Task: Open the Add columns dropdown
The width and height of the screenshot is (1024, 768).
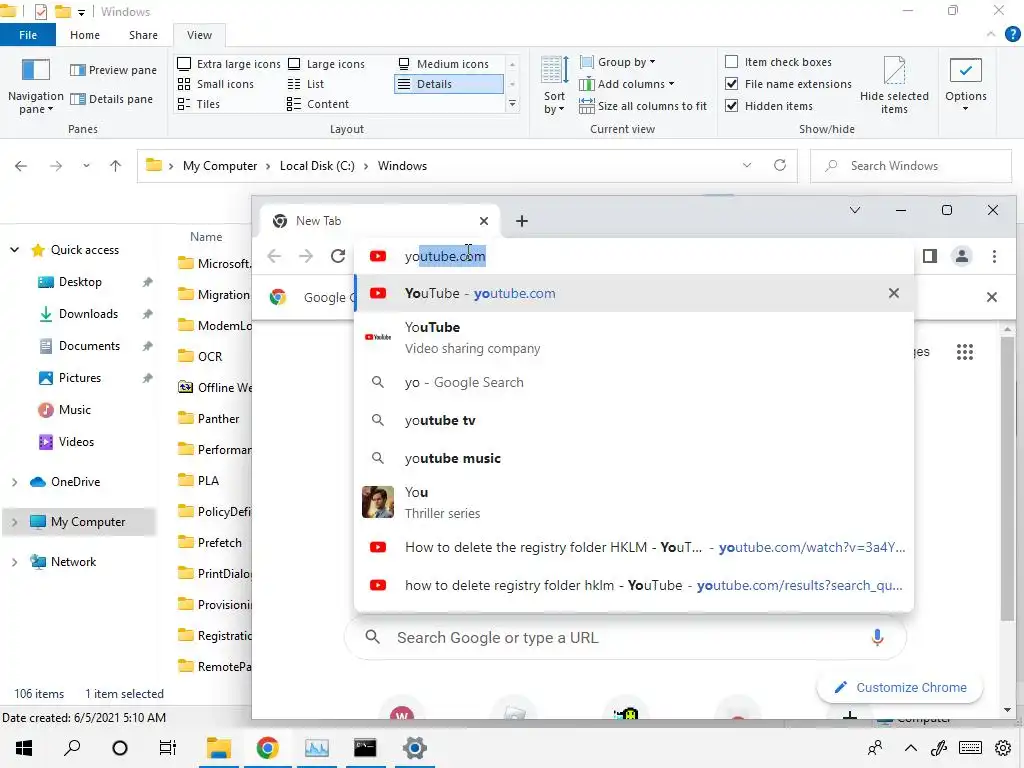Action: click(x=627, y=84)
